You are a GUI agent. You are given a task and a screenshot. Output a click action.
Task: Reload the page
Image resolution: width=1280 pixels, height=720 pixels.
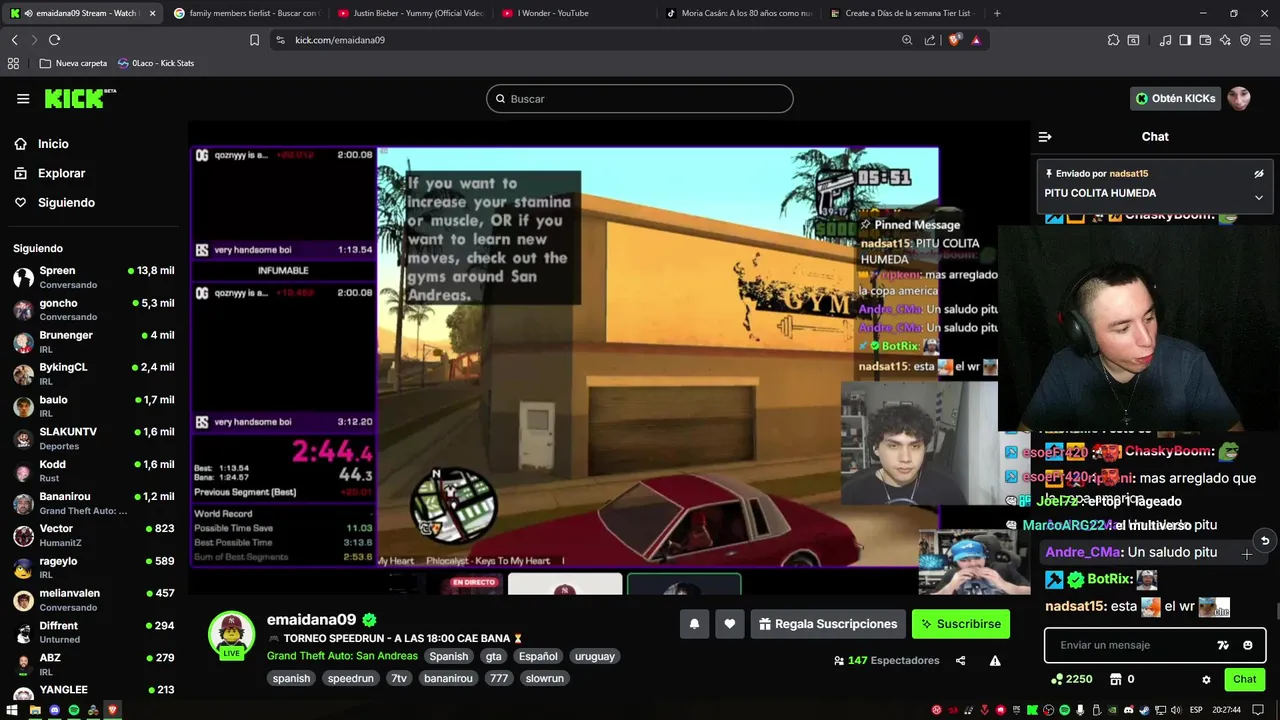tap(54, 40)
